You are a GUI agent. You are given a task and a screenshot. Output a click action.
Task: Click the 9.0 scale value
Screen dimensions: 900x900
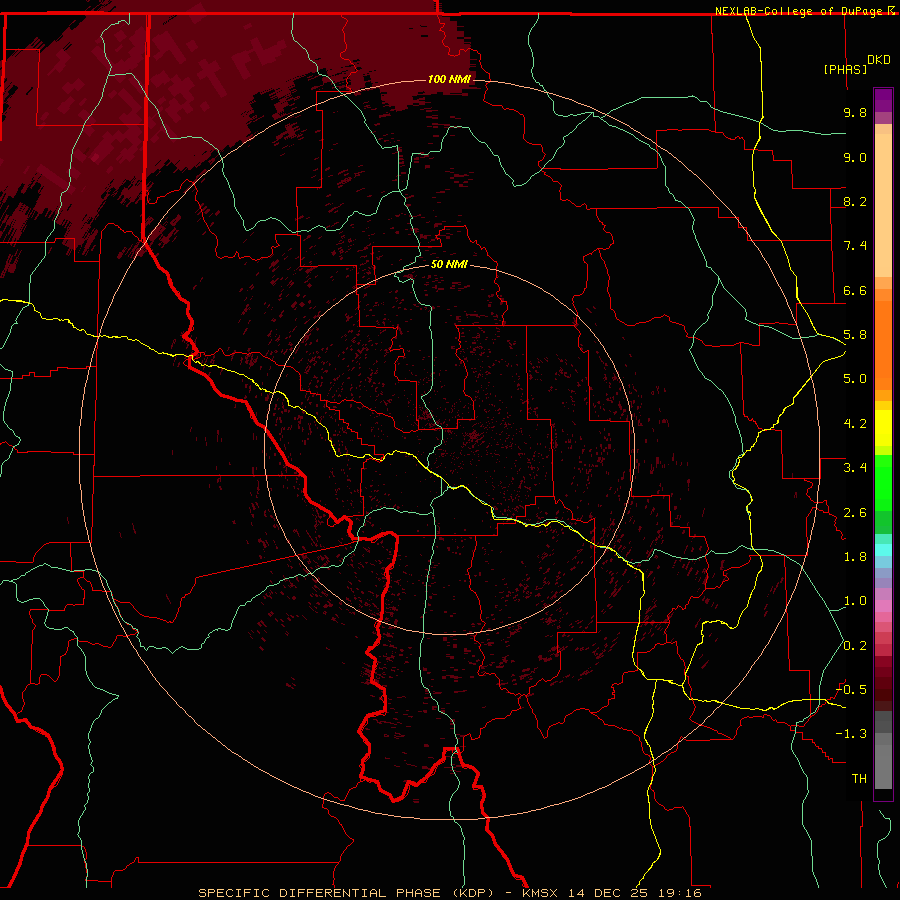pos(855,157)
